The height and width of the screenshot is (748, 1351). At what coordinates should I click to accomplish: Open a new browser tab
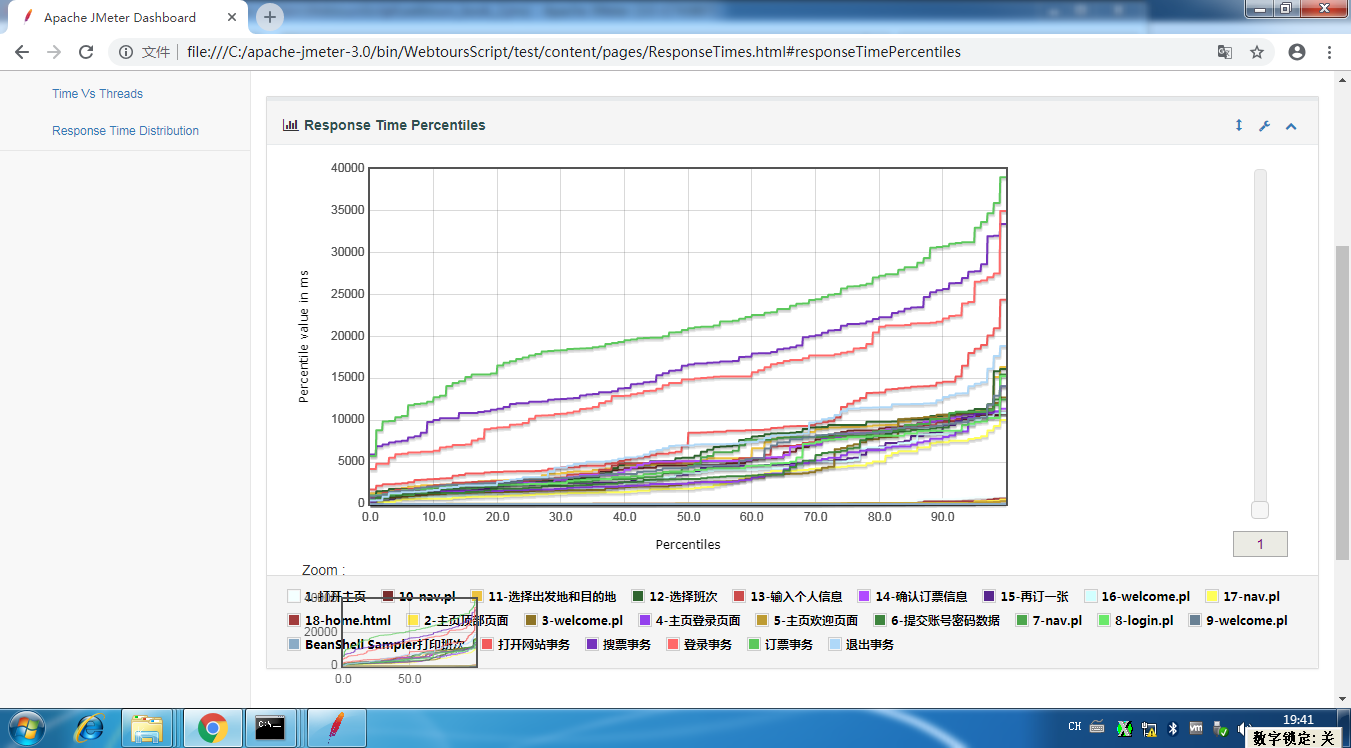[x=270, y=17]
